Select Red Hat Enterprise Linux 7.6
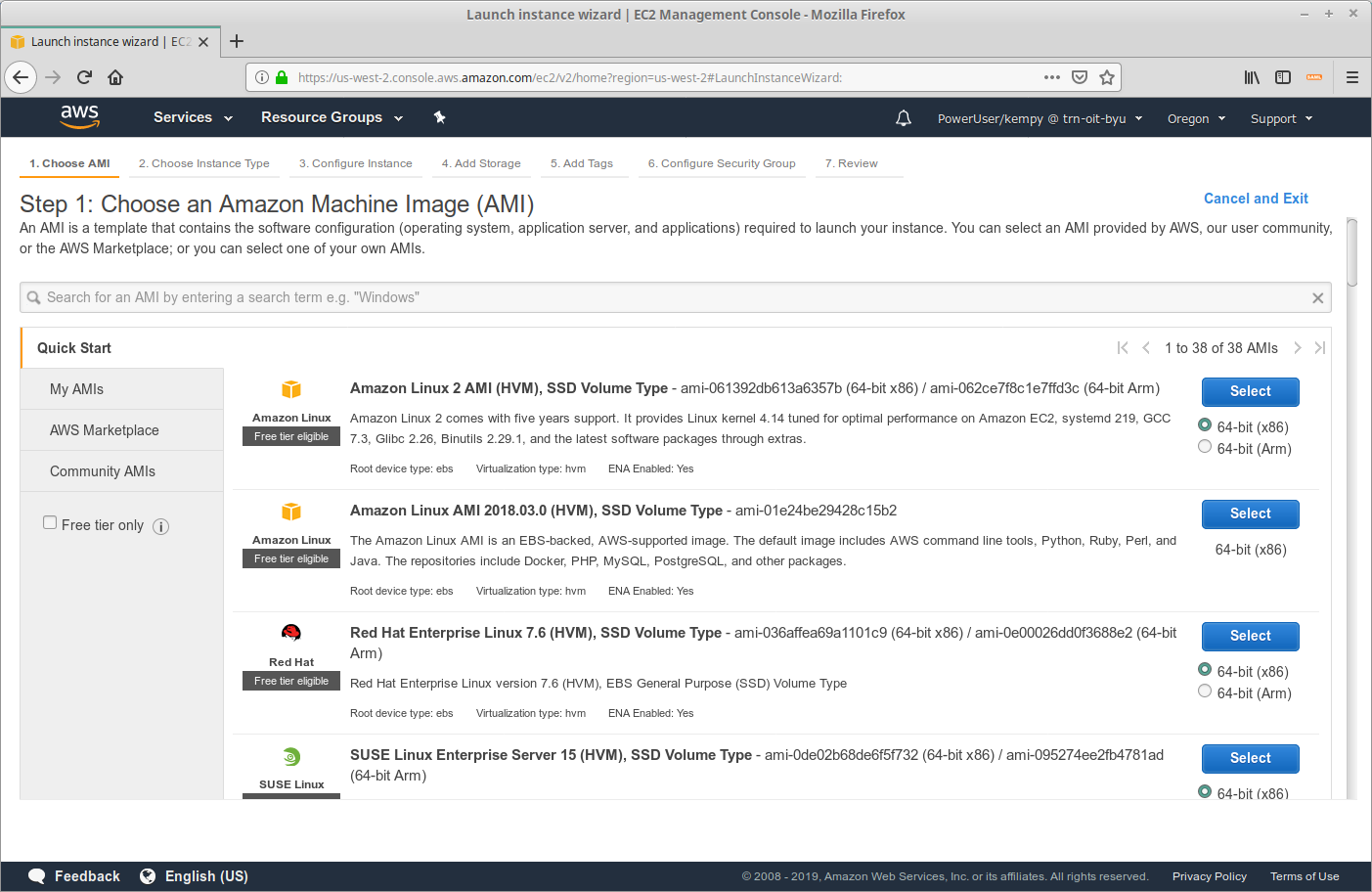1372x892 pixels. point(1251,636)
